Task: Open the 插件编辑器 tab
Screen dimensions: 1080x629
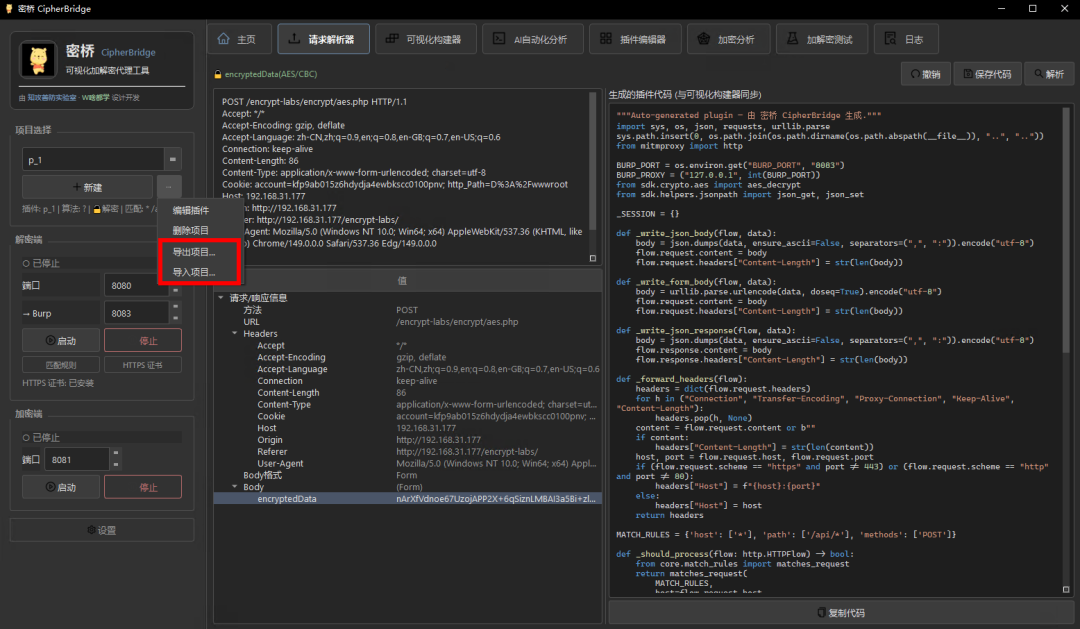Action: (634, 39)
